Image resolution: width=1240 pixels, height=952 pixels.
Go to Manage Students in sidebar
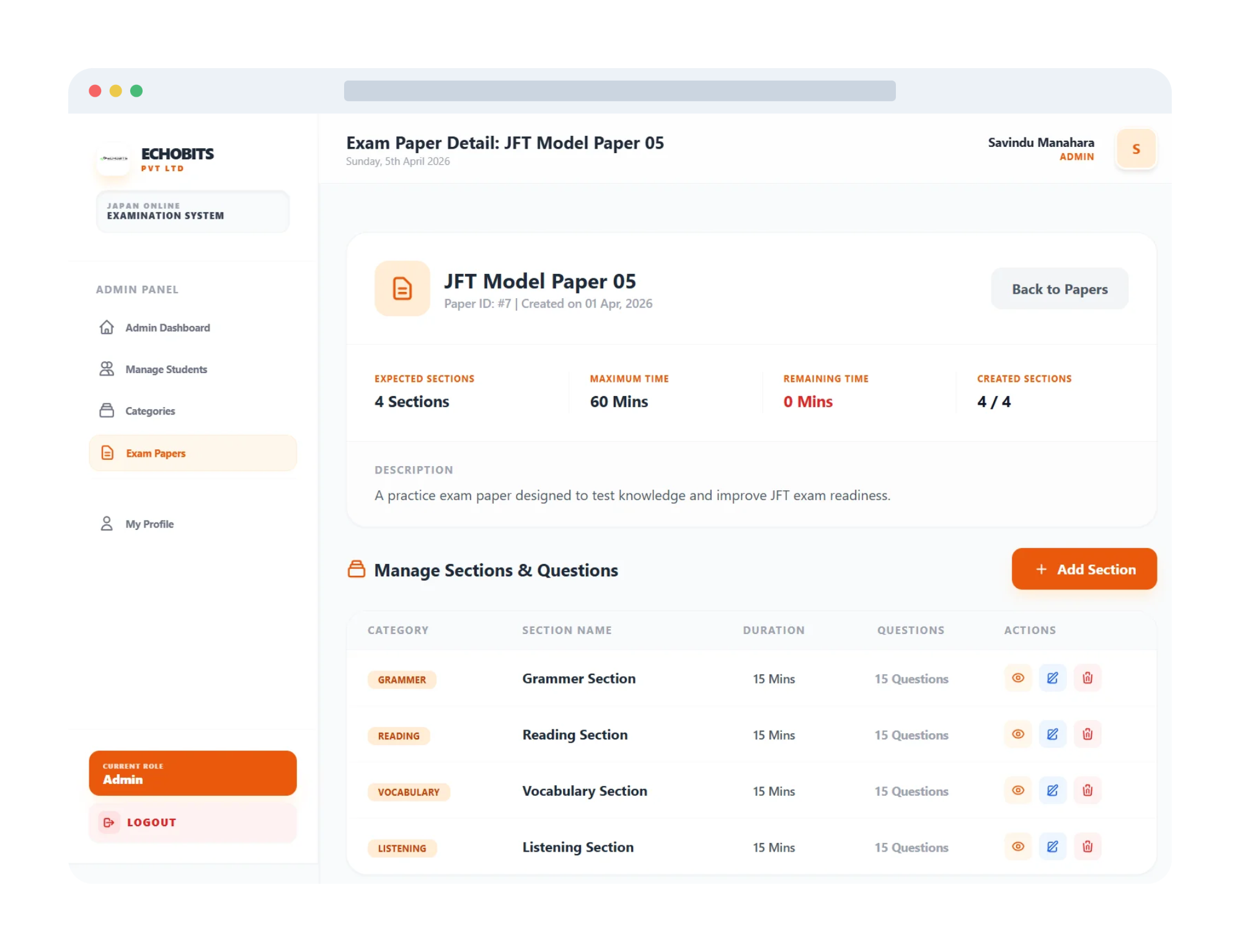click(166, 369)
